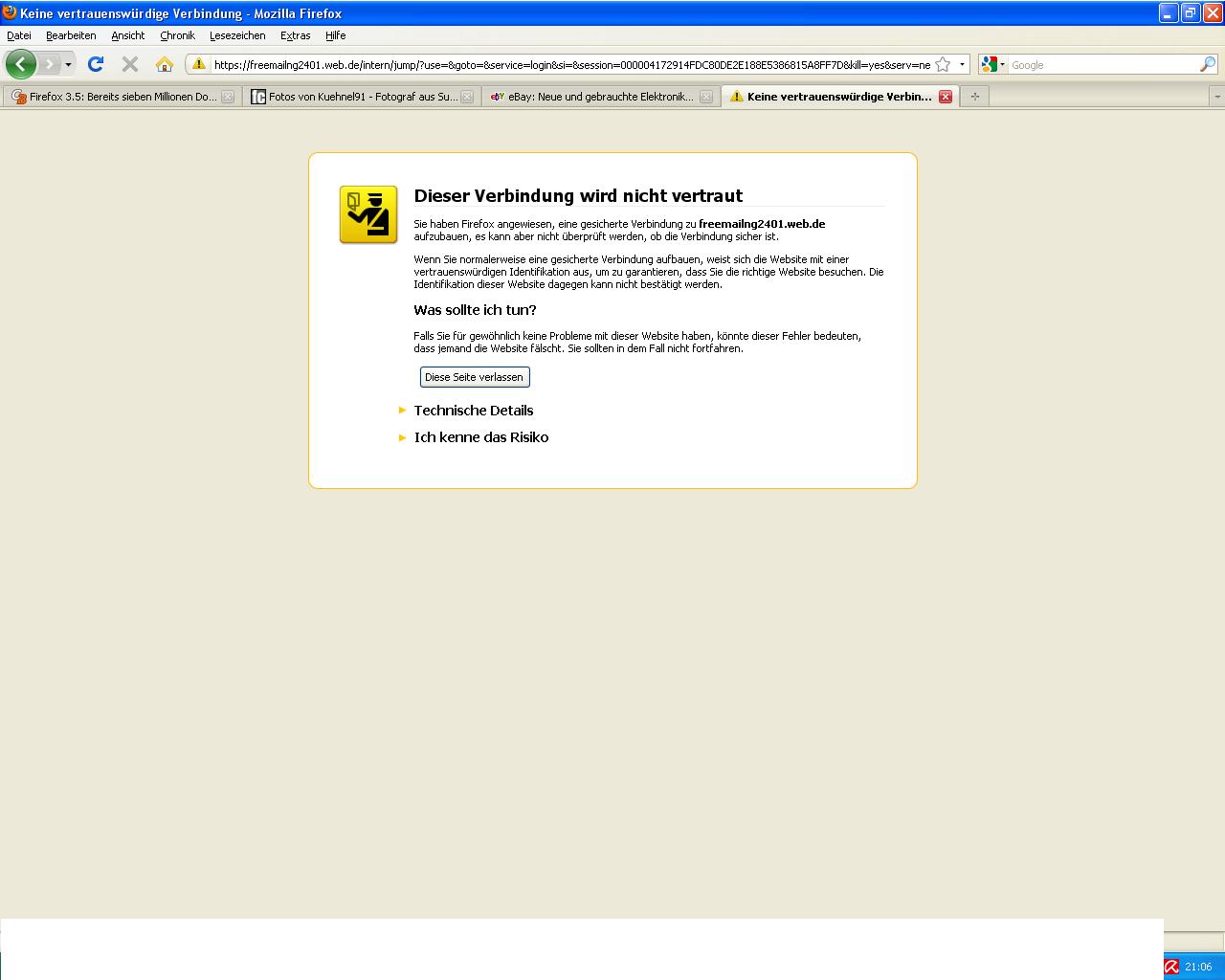Go to the home page icon
The height and width of the screenshot is (980, 1225).
click(x=165, y=64)
